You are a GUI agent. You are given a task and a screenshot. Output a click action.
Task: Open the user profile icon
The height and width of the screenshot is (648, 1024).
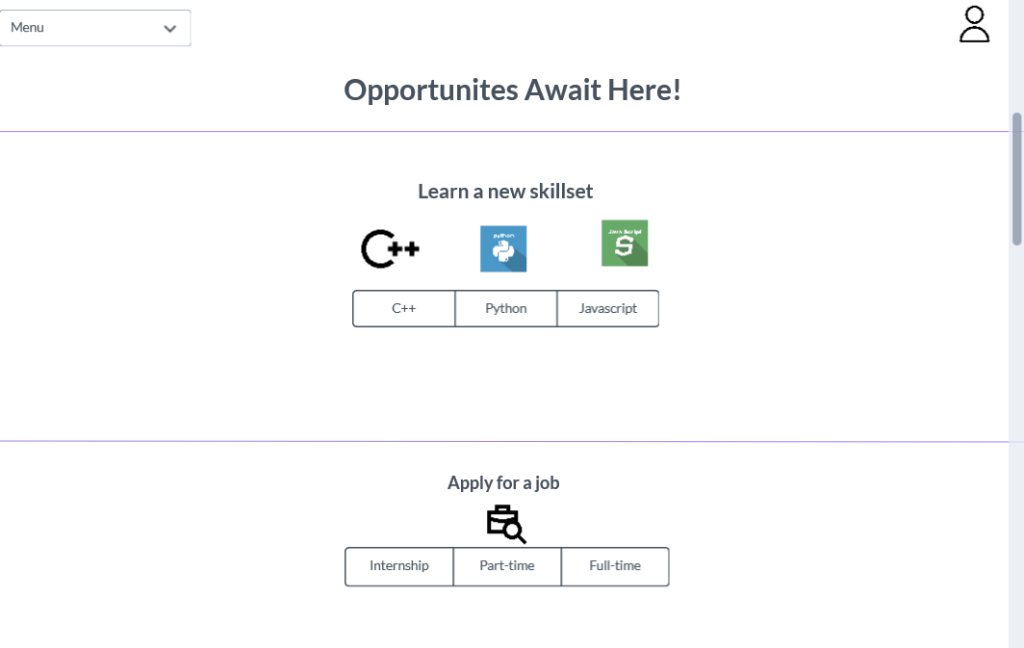coord(974,24)
